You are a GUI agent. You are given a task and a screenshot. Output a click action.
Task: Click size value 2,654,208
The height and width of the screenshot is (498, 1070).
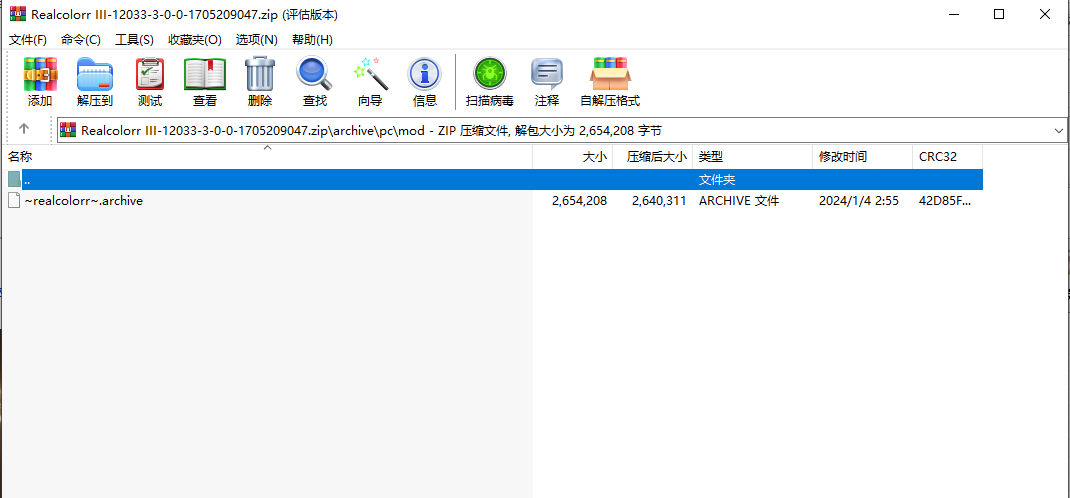point(579,201)
